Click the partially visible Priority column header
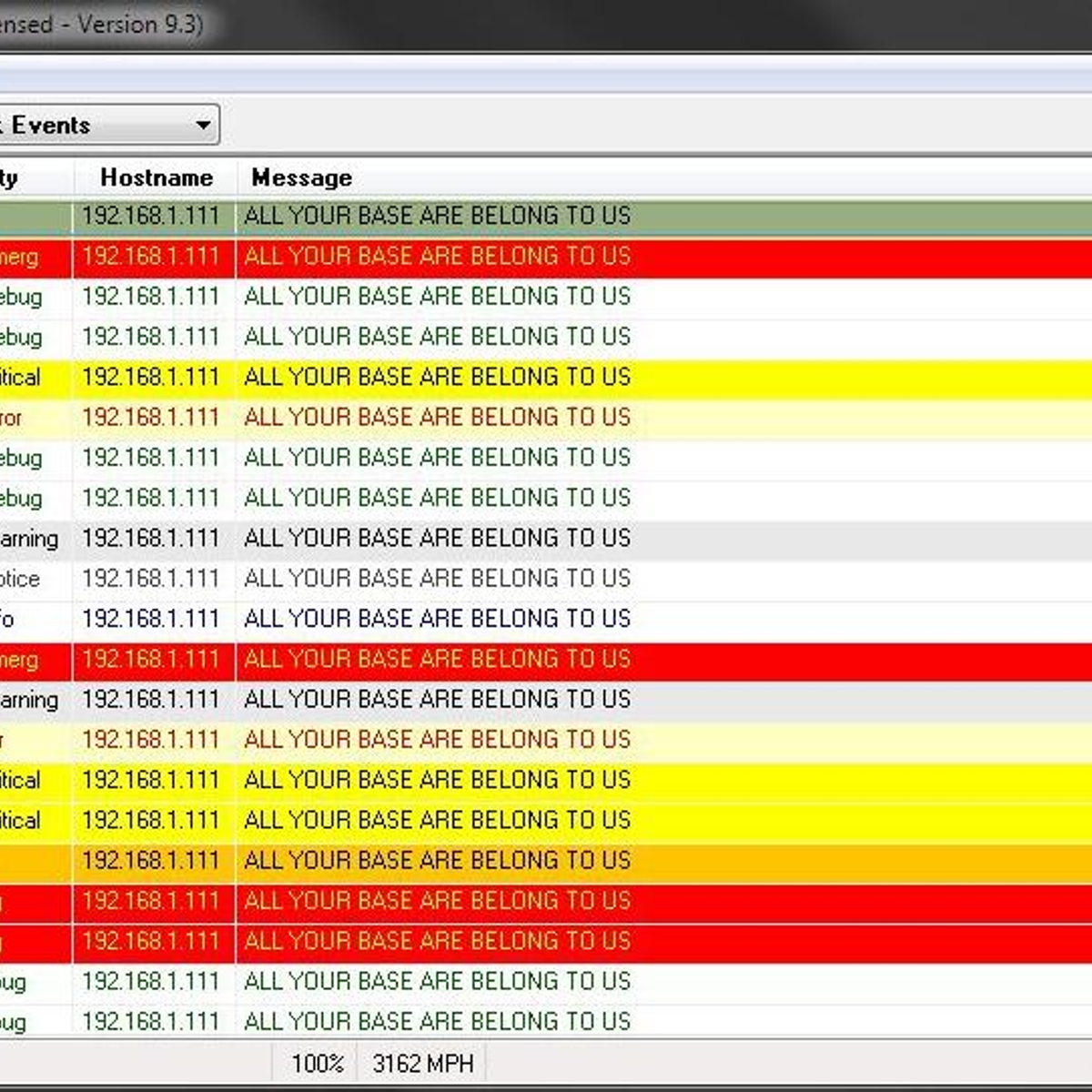This screenshot has height=1092, width=1092. 18,177
